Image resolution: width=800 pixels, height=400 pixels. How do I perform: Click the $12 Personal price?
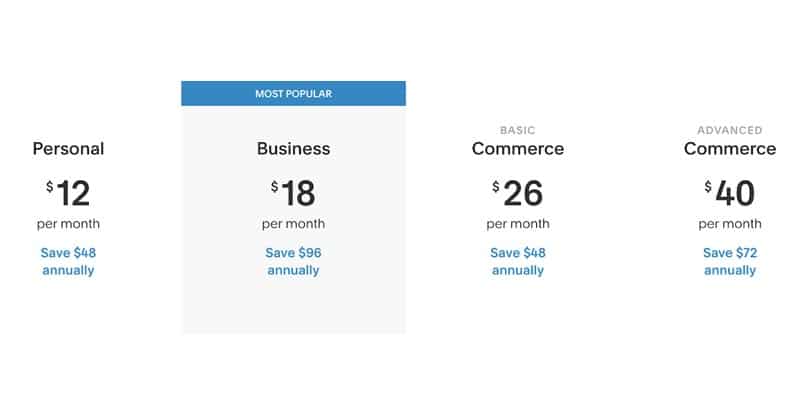click(x=68, y=194)
